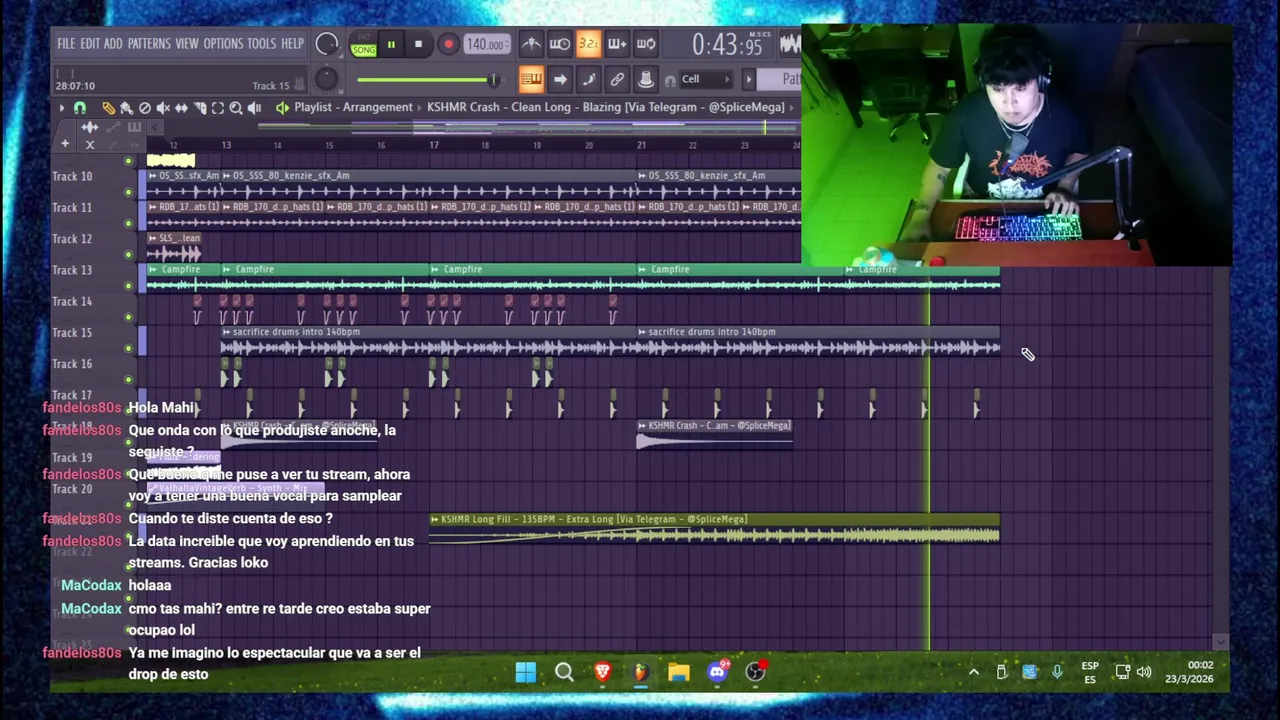Screen dimensions: 1280x720
Task: Click the playlist snap magnet icon
Action: 80,108
